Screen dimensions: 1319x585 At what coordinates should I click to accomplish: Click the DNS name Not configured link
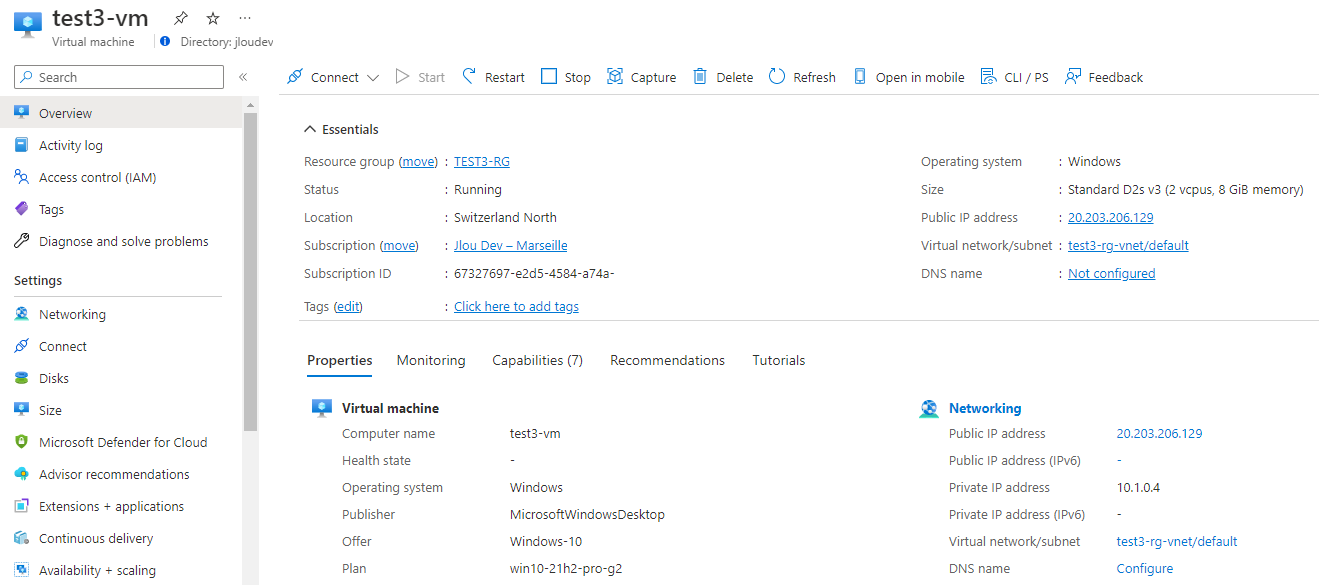(1111, 273)
